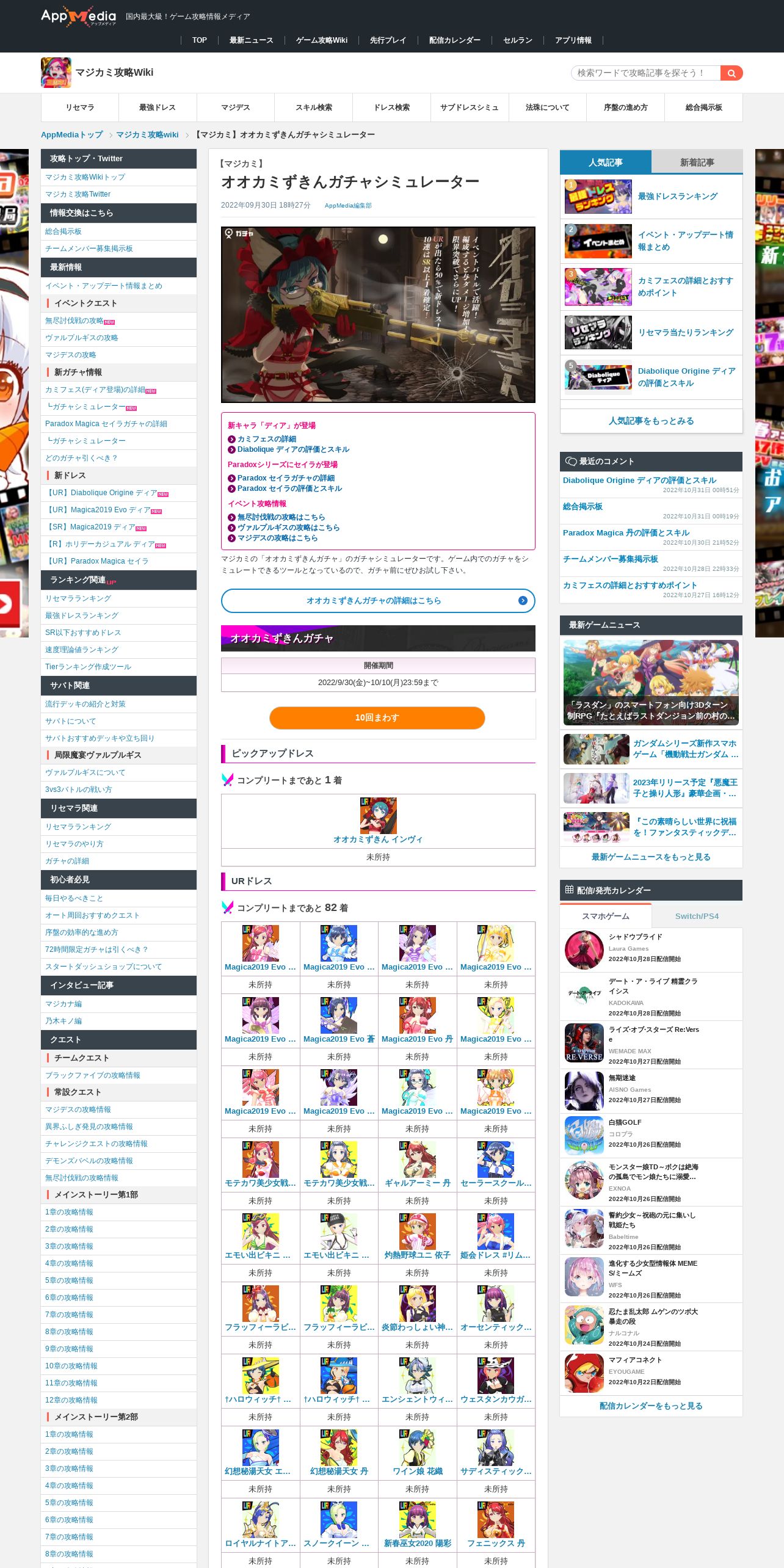The image size is (784, 1568).
Task: Open 配信カレンダー in top navigation
Action: (454, 40)
